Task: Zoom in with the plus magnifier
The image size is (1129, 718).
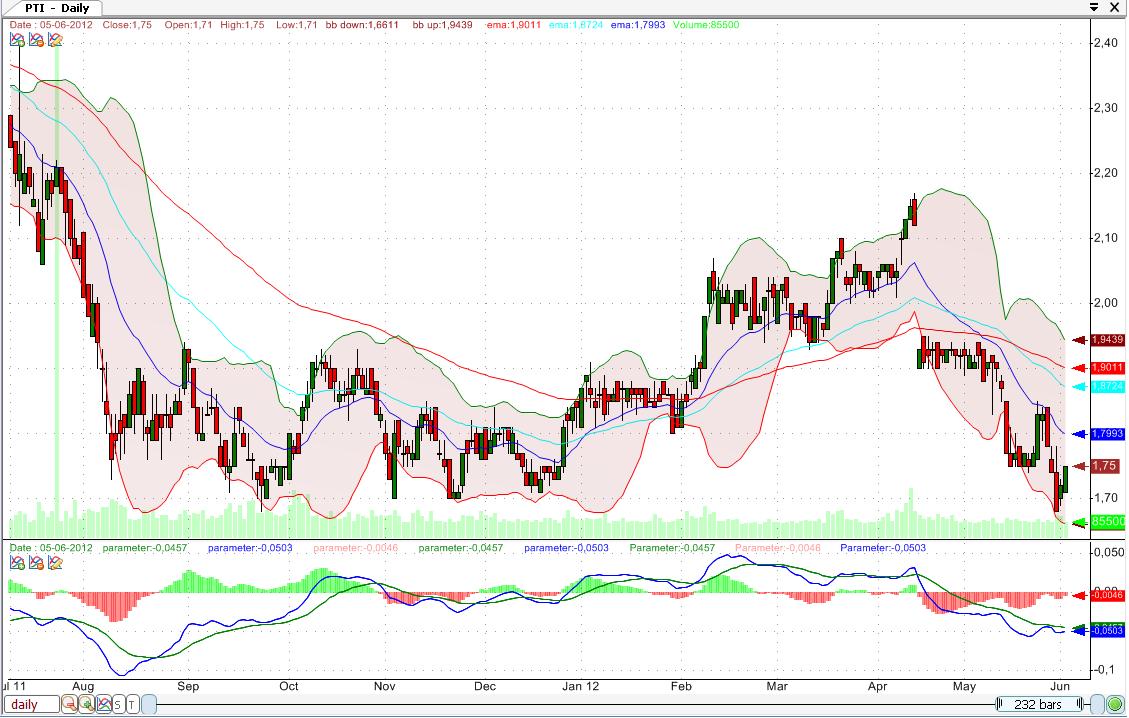Action: [86, 704]
